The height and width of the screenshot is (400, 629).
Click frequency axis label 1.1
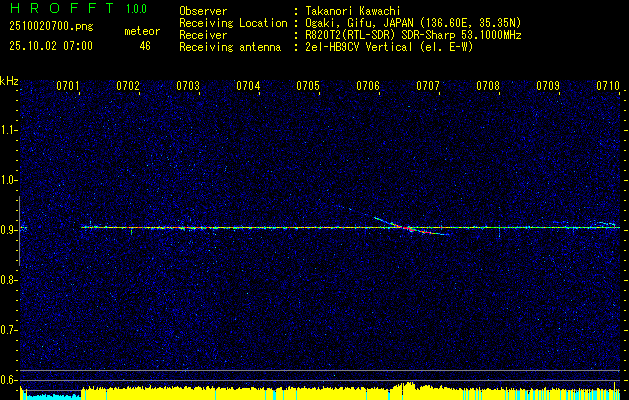pos(8,130)
